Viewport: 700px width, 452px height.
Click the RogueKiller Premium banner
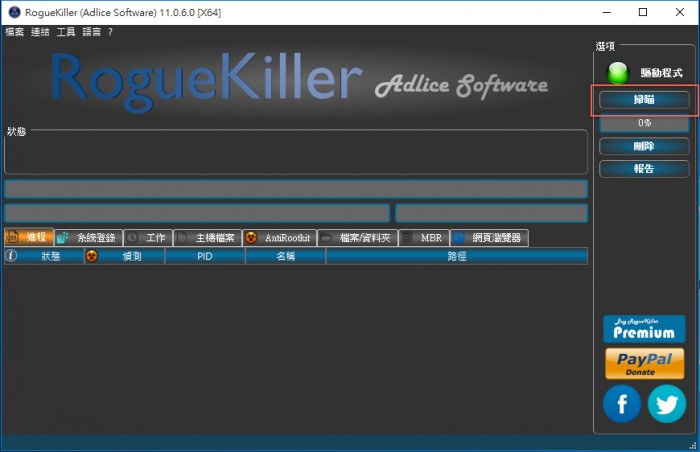coord(644,329)
